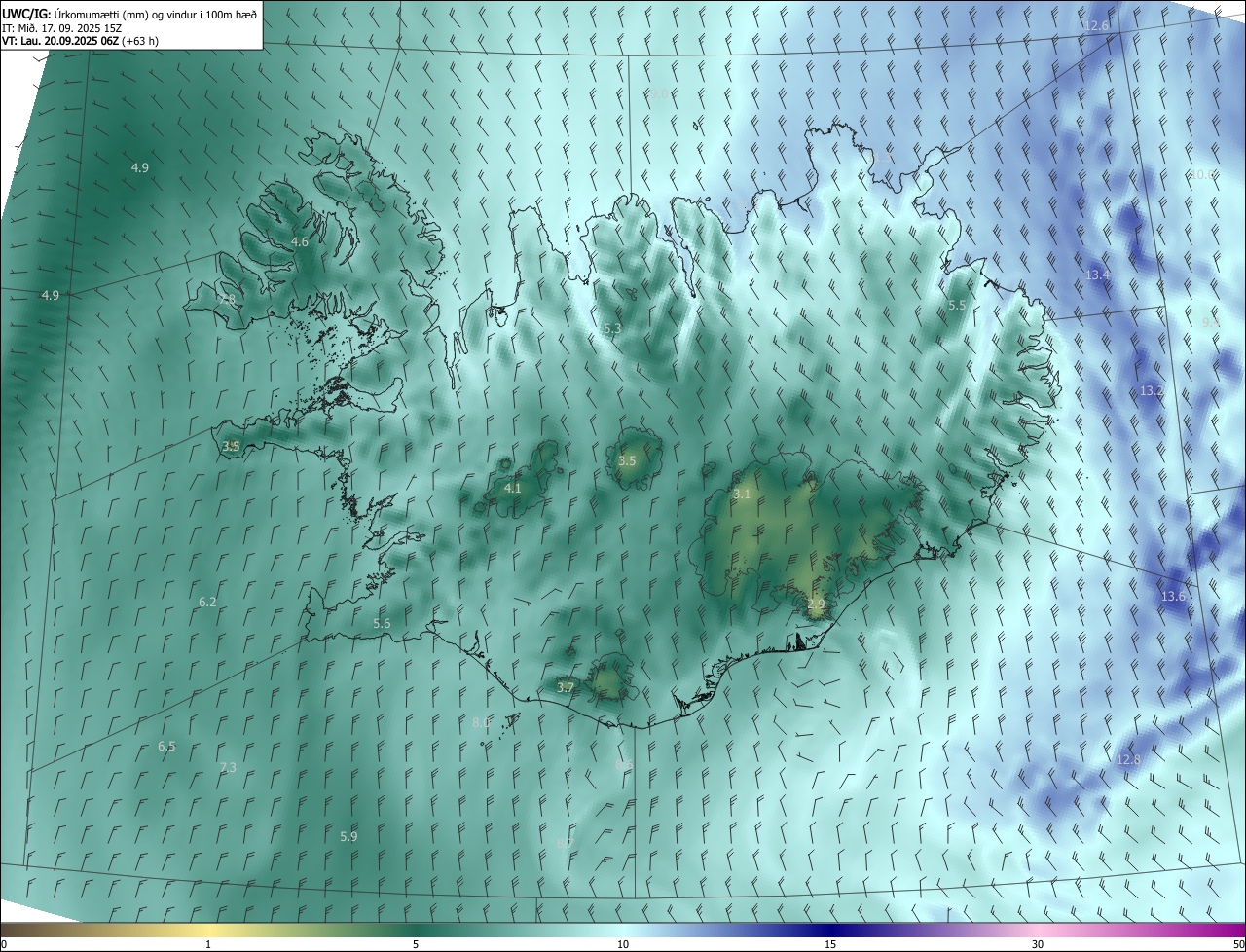The width and height of the screenshot is (1246, 952).
Task: Click the 12.6 value label in the blue area
Action: [x=1097, y=24]
